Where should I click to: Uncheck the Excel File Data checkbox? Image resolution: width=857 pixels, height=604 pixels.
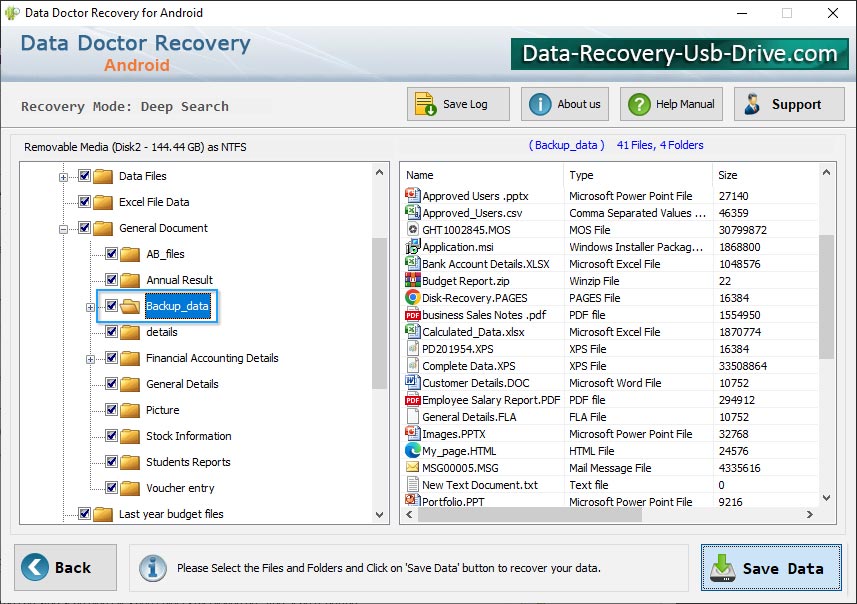[x=84, y=202]
